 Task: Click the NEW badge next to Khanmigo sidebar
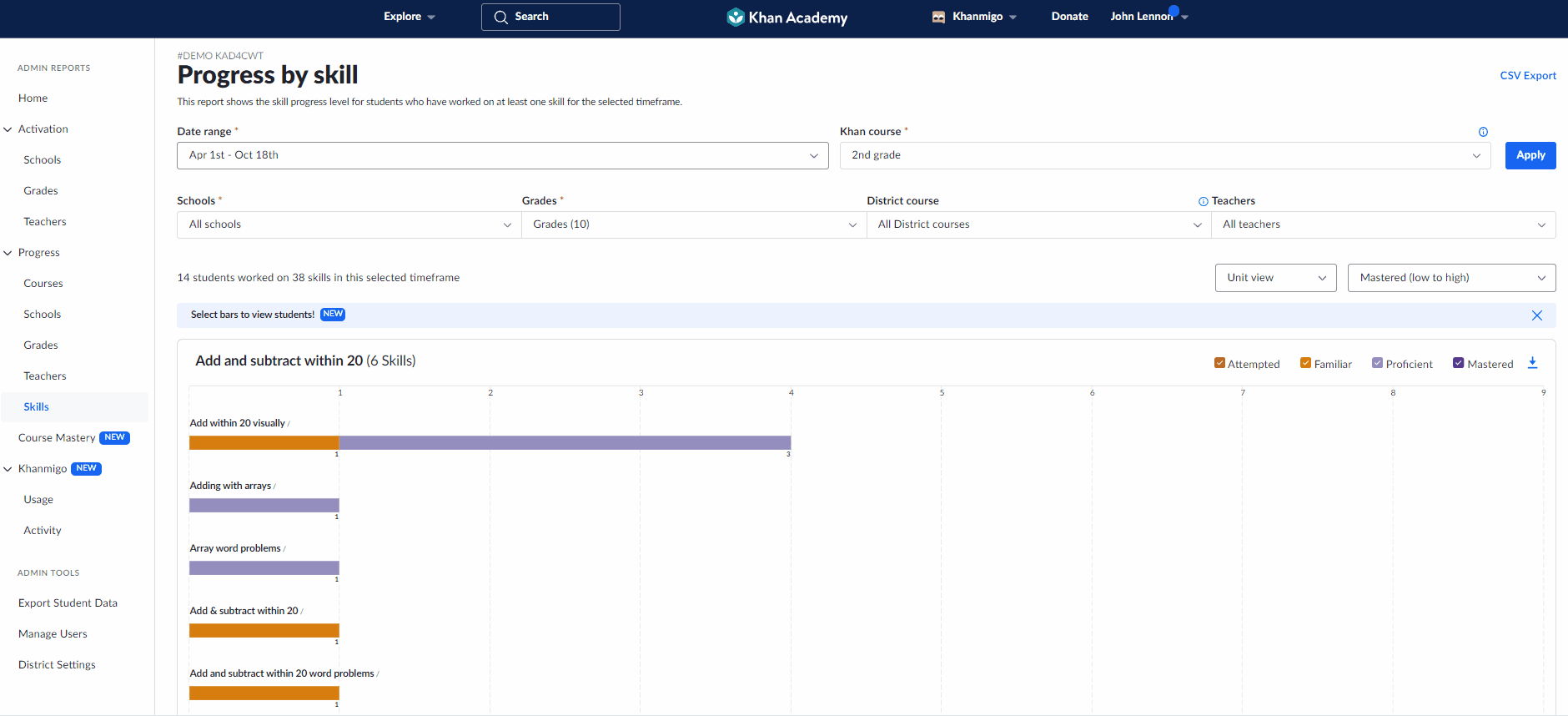pyautogui.click(x=86, y=468)
